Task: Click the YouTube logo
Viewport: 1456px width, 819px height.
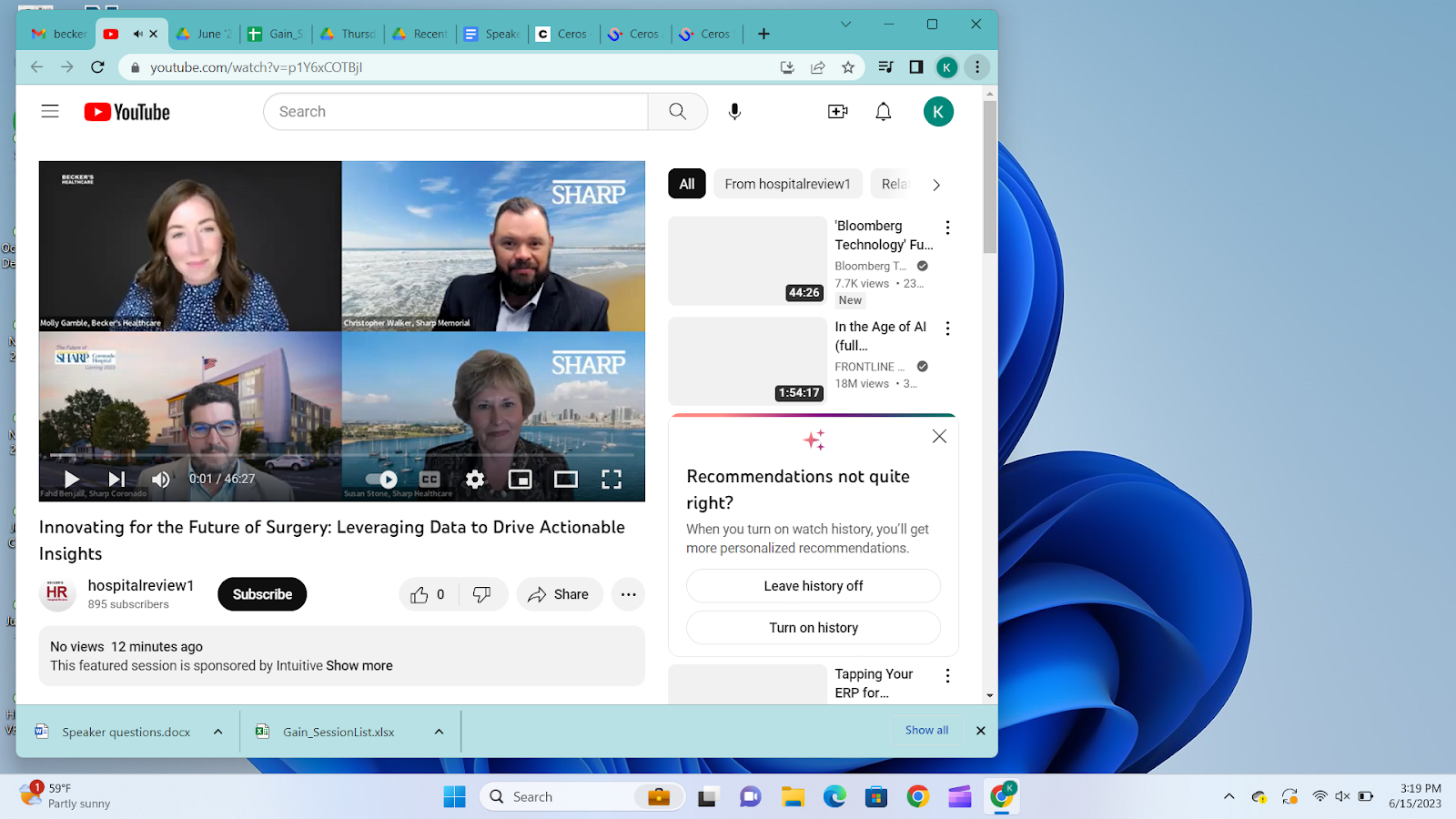Action: [x=127, y=112]
